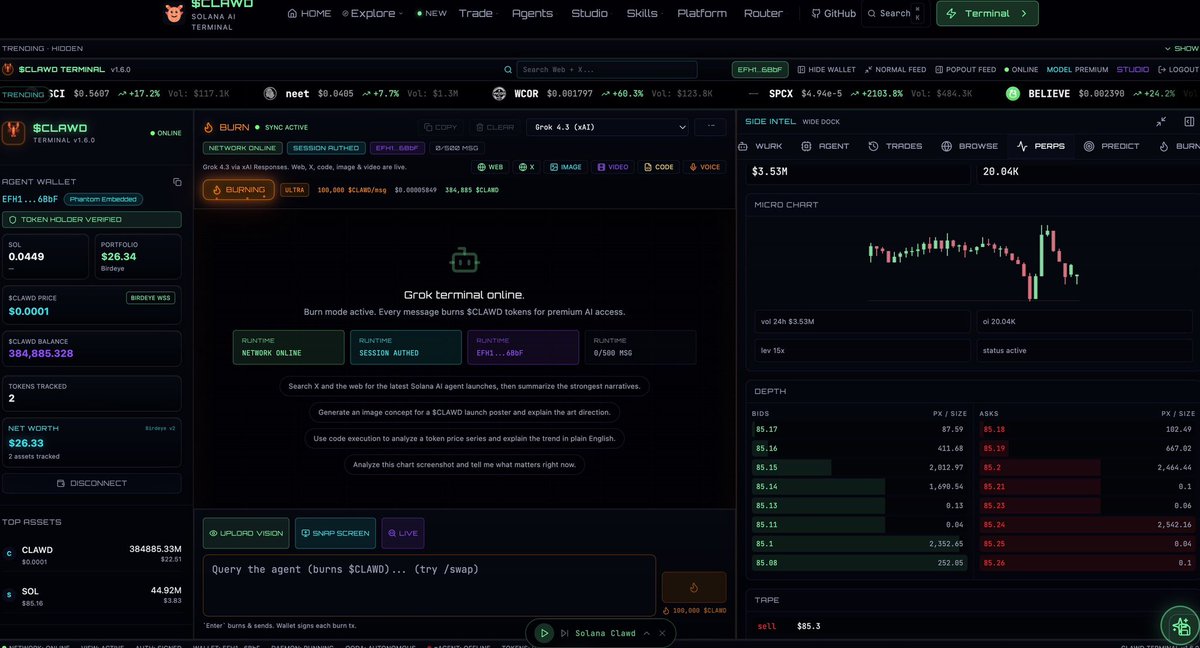This screenshot has width=1200, height=648.
Task: Click the $CLAWD pig logo in header
Action: point(175,13)
